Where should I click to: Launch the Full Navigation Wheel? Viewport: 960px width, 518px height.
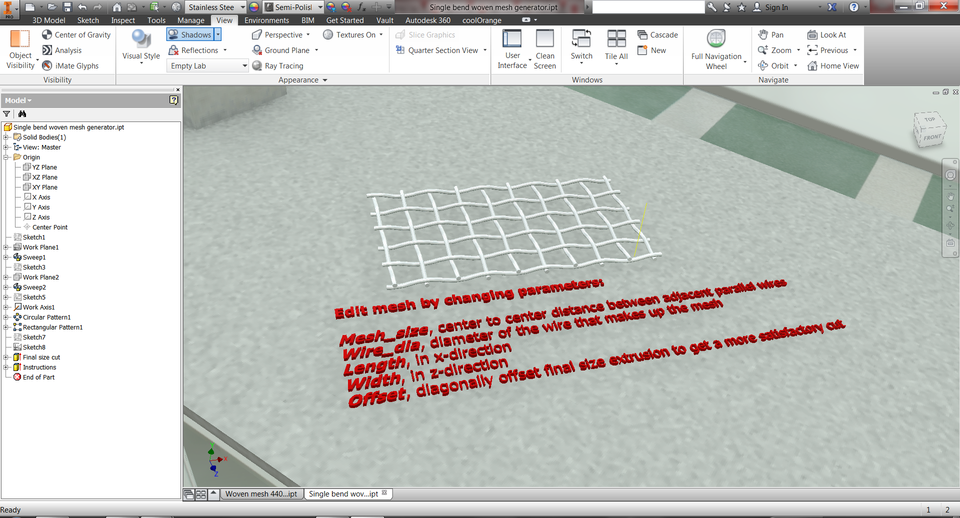pyautogui.click(x=716, y=50)
